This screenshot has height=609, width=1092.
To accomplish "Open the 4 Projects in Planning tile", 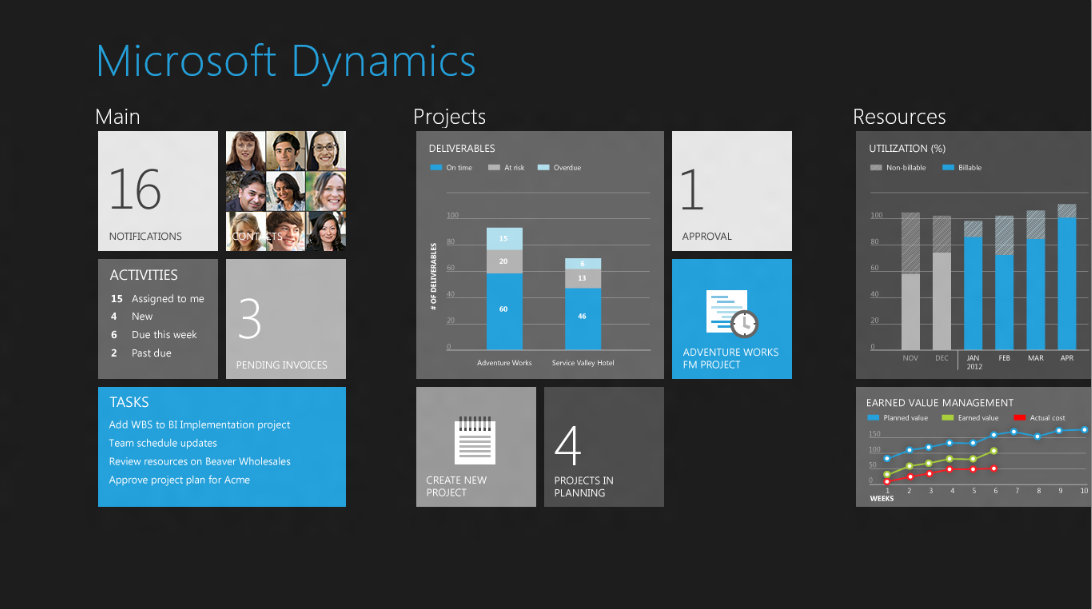I will click(x=604, y=447).
